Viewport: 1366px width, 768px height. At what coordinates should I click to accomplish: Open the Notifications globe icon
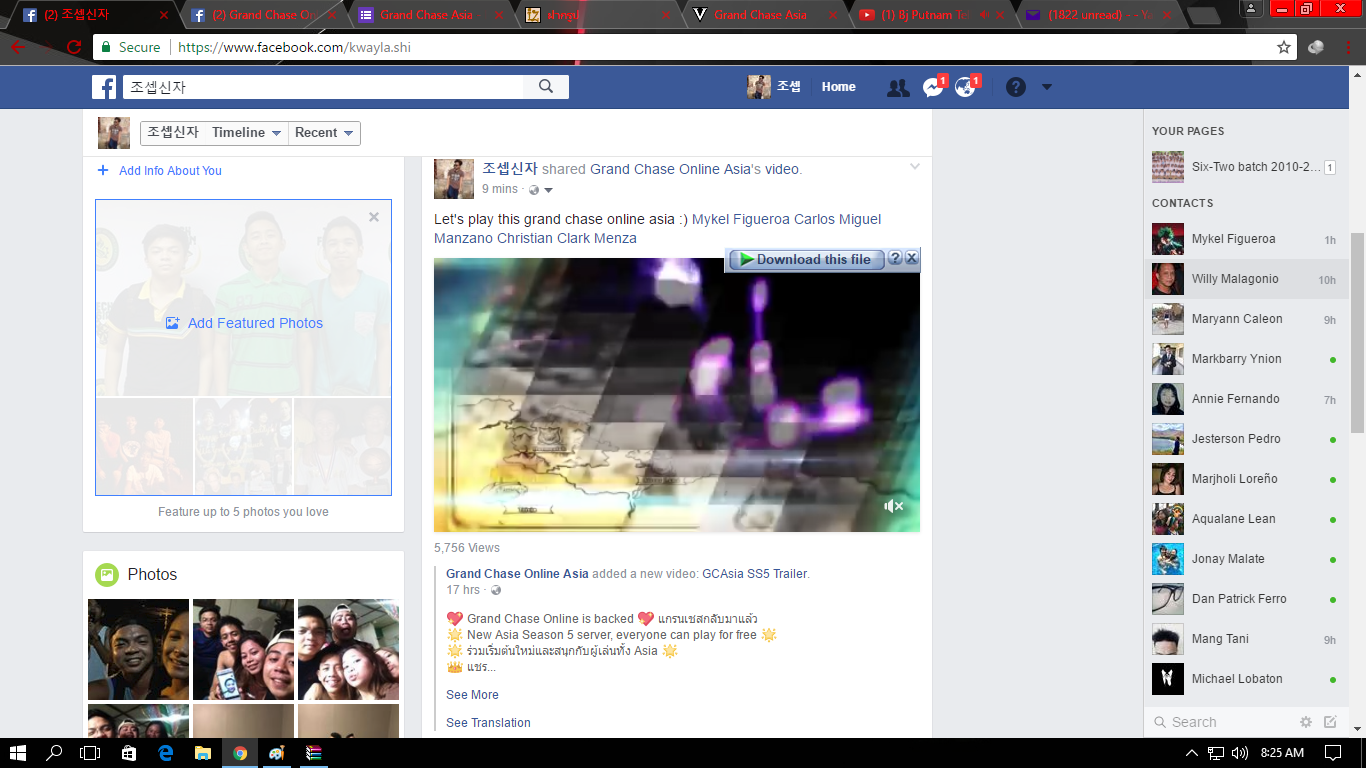(x=966, y=87)
